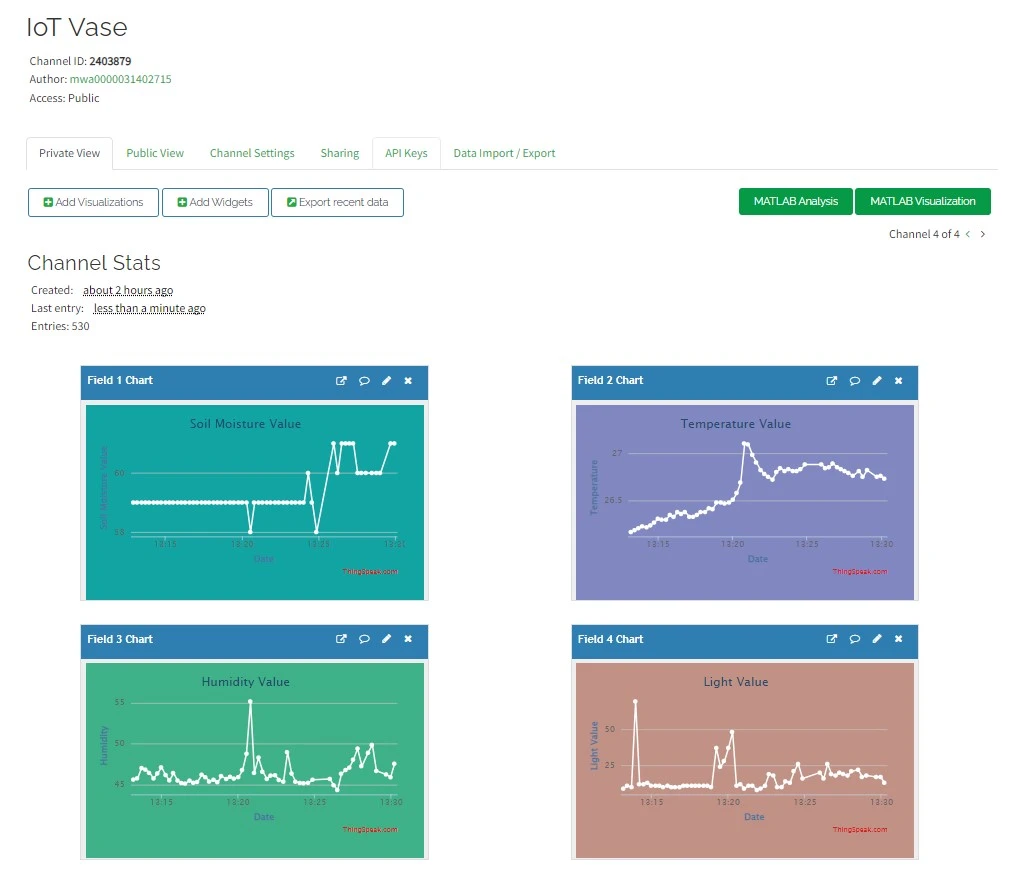Open MATLAB Analysis
1028x877 pixels.
point(796,201)
